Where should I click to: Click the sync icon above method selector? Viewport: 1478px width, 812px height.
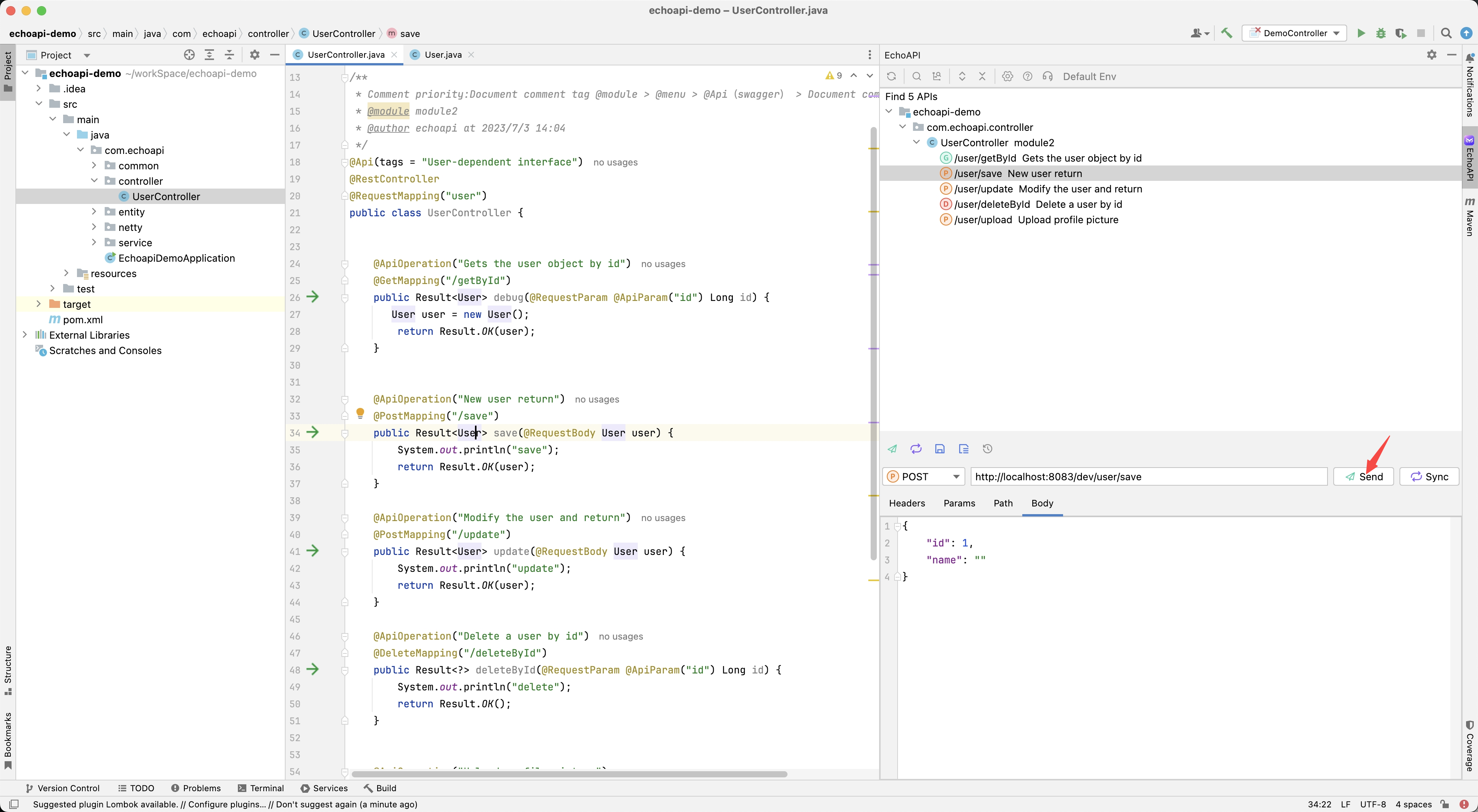(x=916, y=449)
